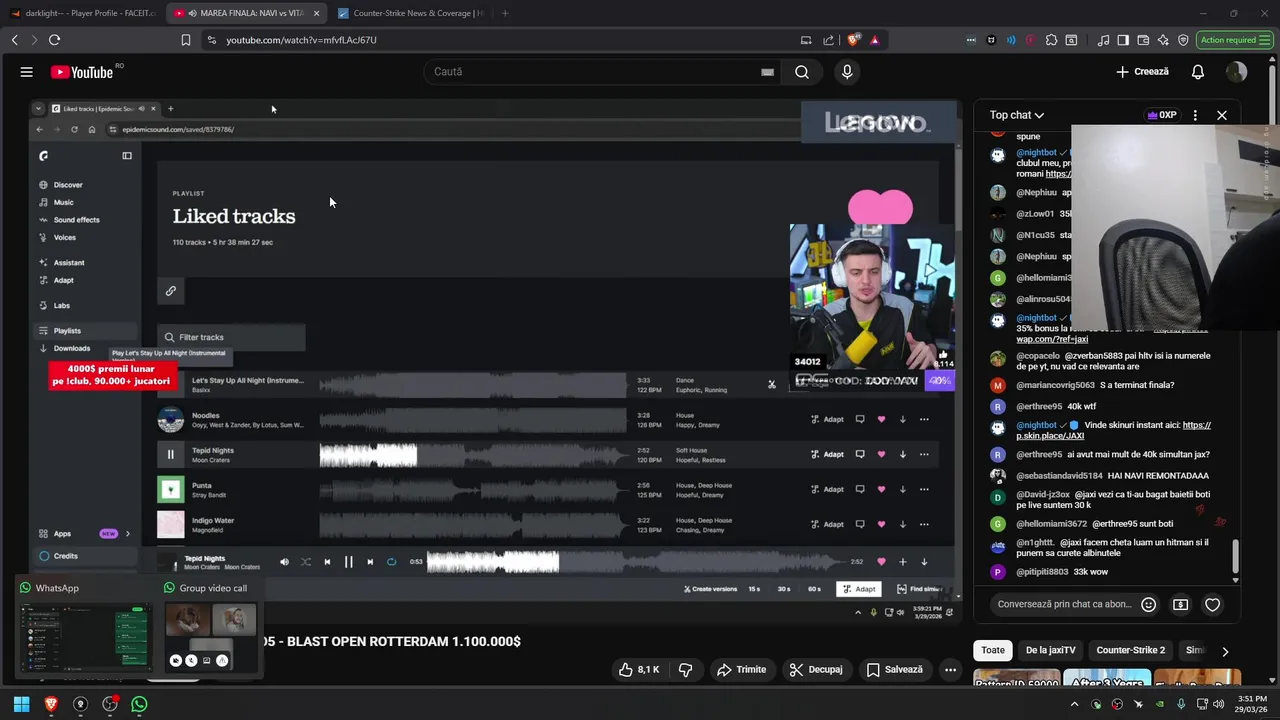Show more filter chips with right arrow
Screen dimensions: 1280x720
(1225, 651)
